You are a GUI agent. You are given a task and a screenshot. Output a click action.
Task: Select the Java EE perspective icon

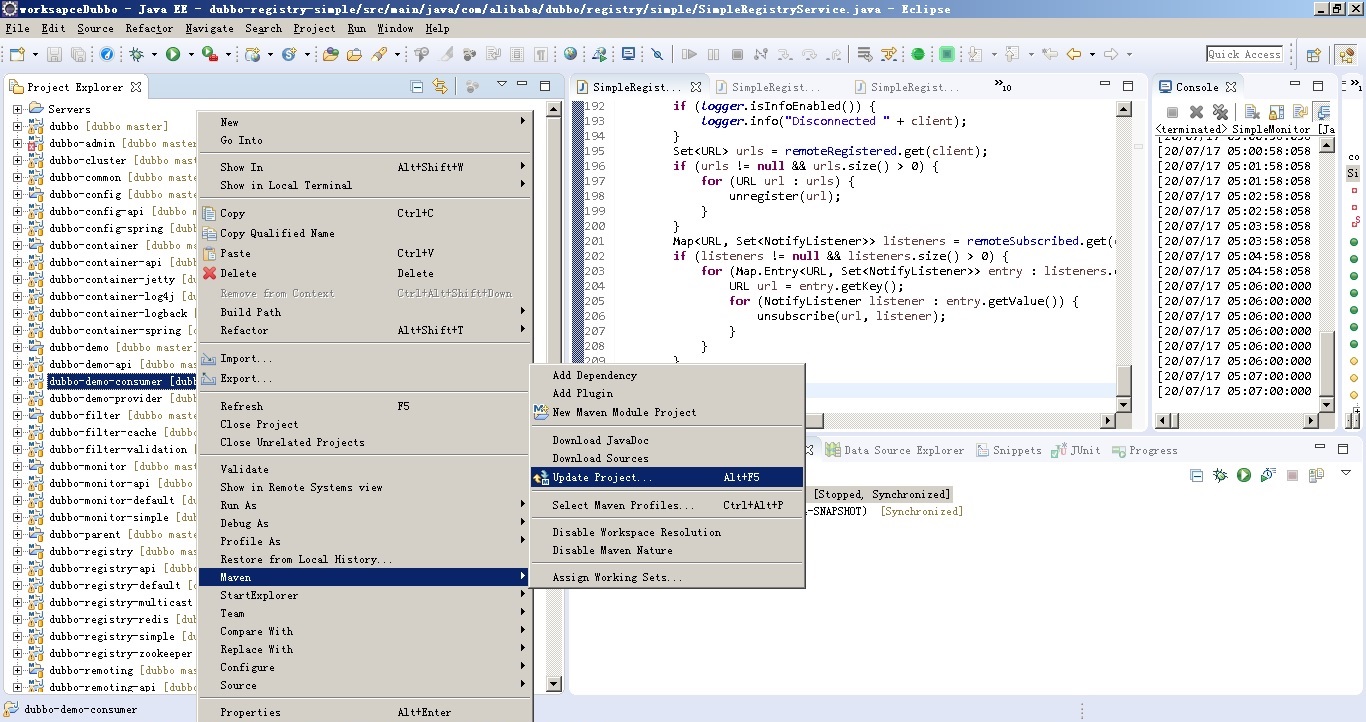point(1345,55)
